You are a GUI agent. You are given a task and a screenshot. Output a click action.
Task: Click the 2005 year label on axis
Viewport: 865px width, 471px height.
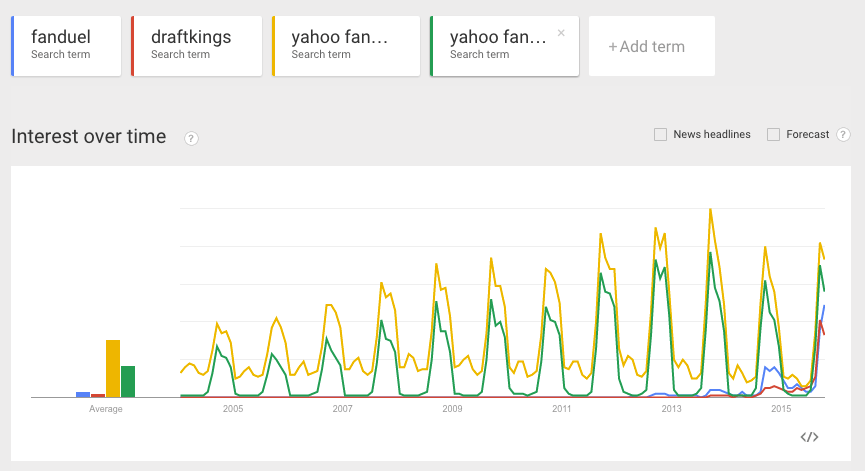coord(233,409)
